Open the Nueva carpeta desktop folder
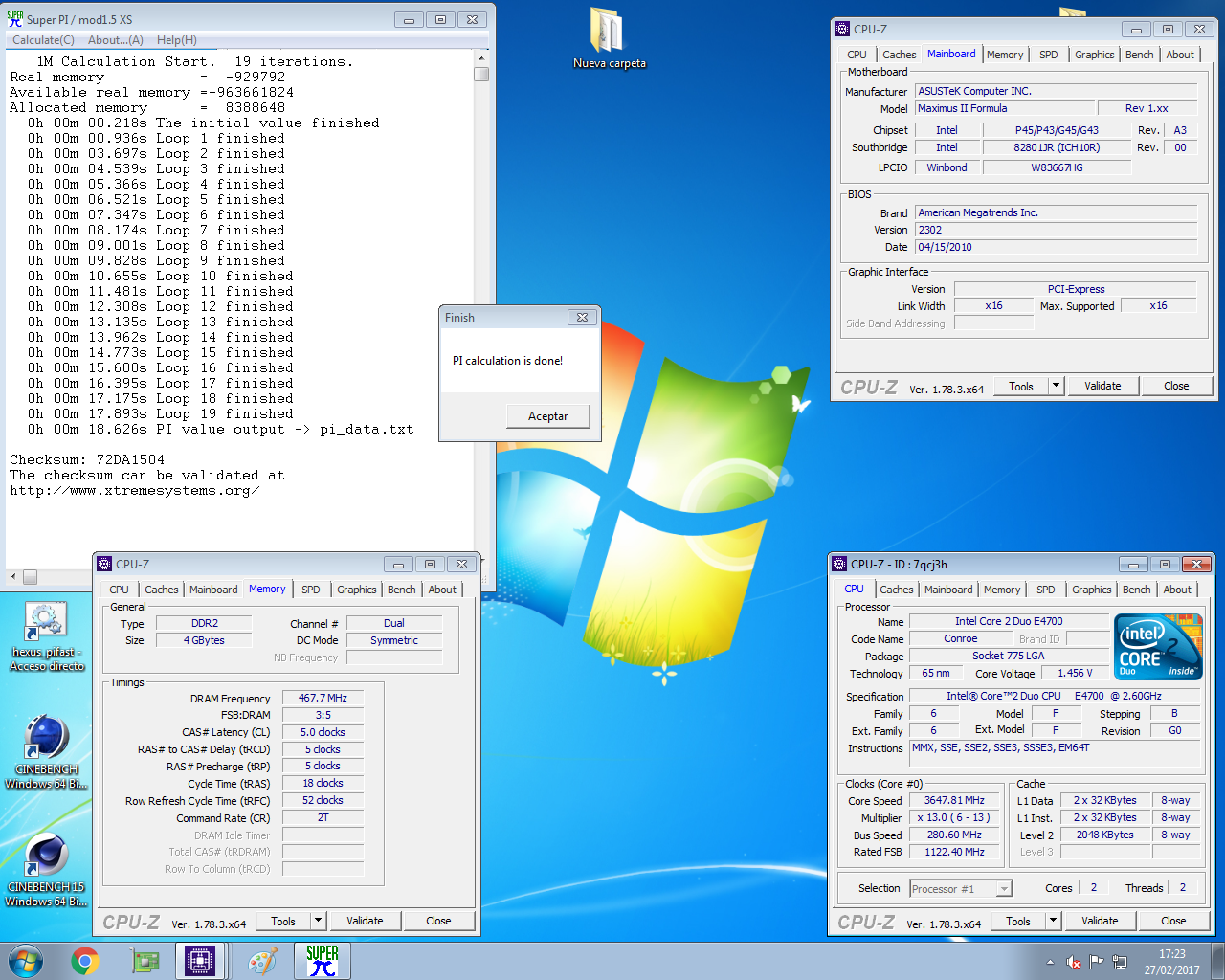The image size is (1225, 980). click(609, 38)
